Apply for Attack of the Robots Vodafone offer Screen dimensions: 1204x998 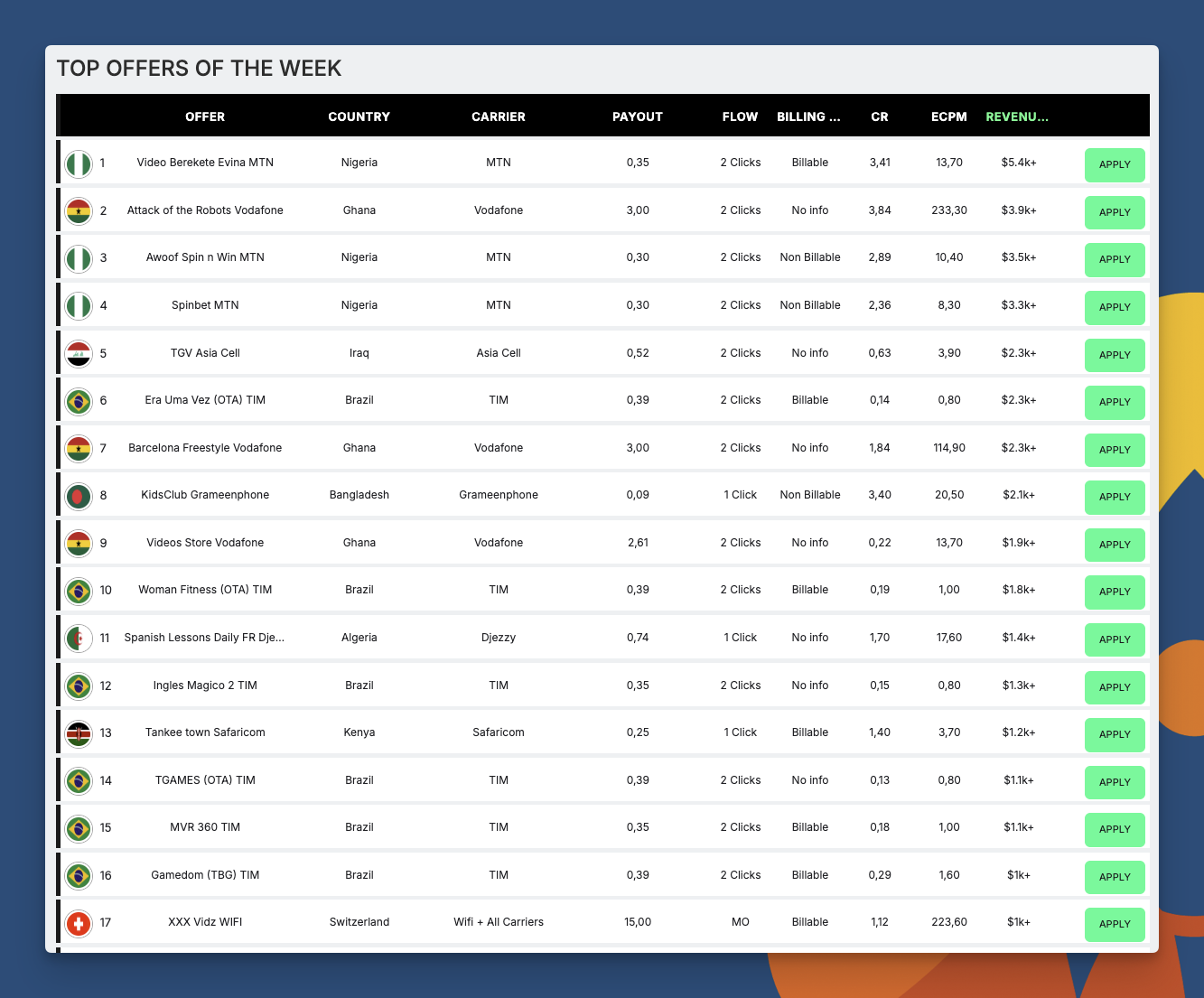point(1115,212)
